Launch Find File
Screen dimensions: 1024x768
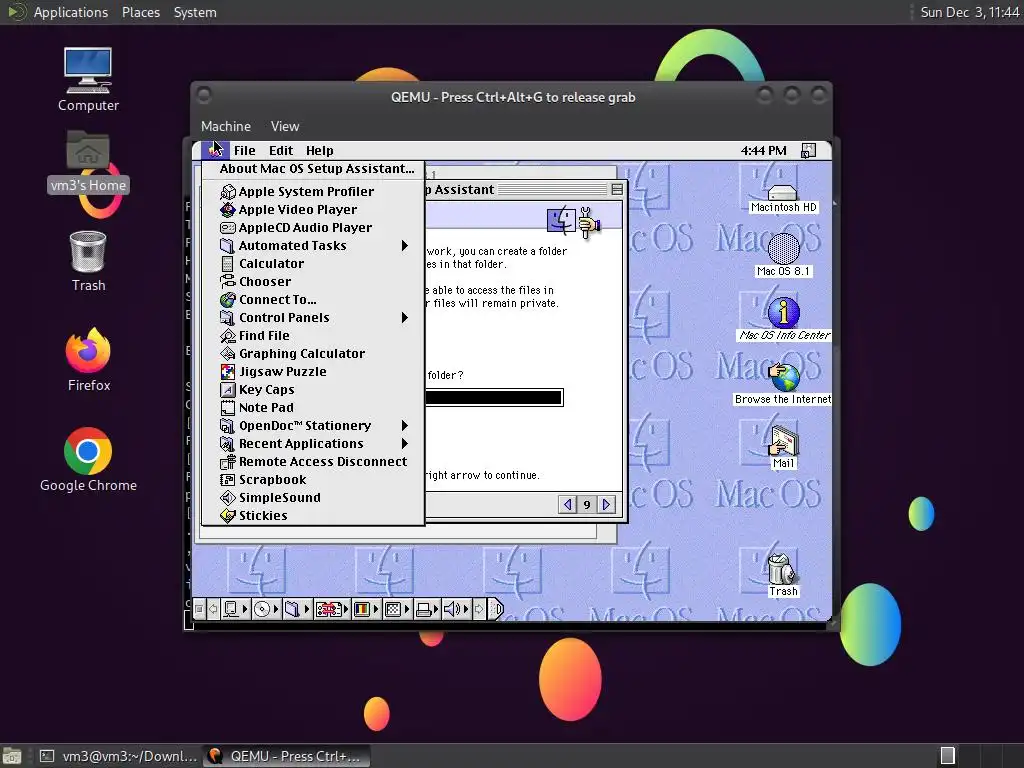(313, 335)
